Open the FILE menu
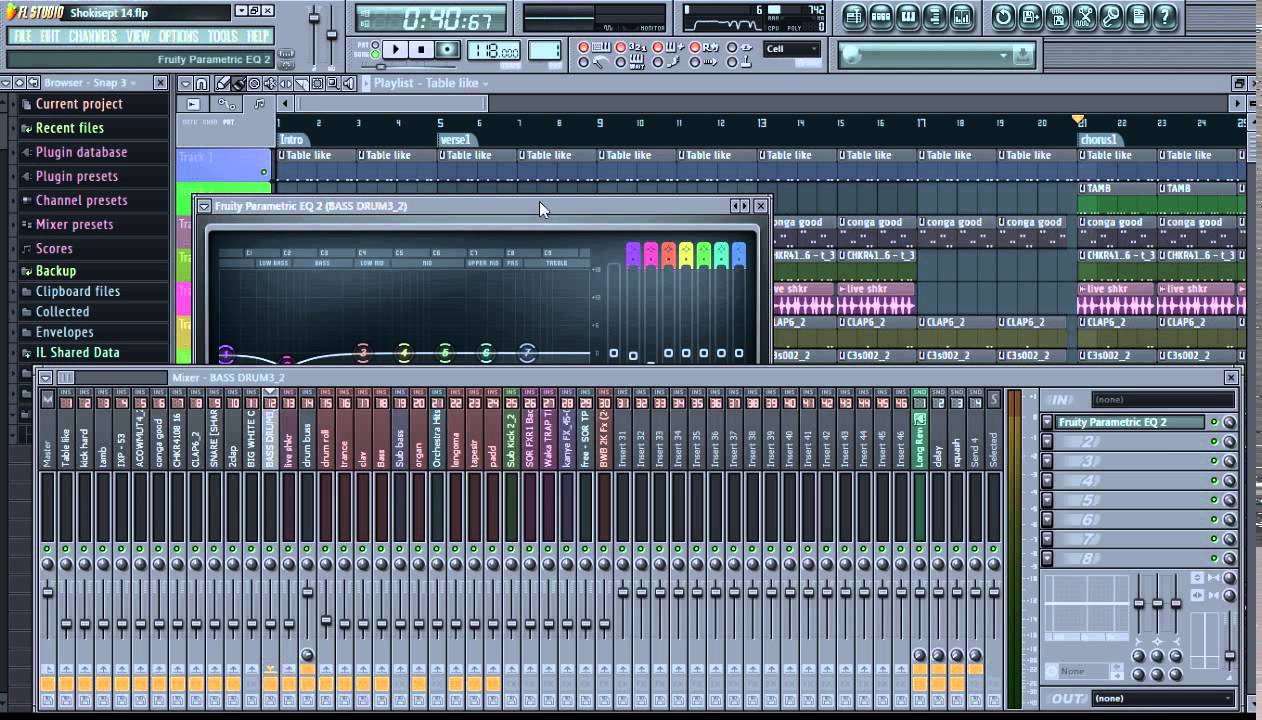 [22, 36]
